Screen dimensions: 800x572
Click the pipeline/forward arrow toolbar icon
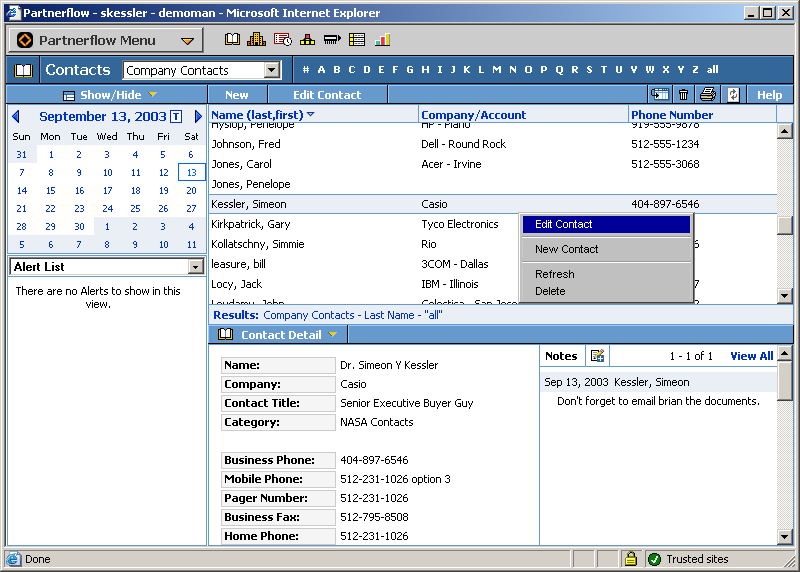[332, 39]
